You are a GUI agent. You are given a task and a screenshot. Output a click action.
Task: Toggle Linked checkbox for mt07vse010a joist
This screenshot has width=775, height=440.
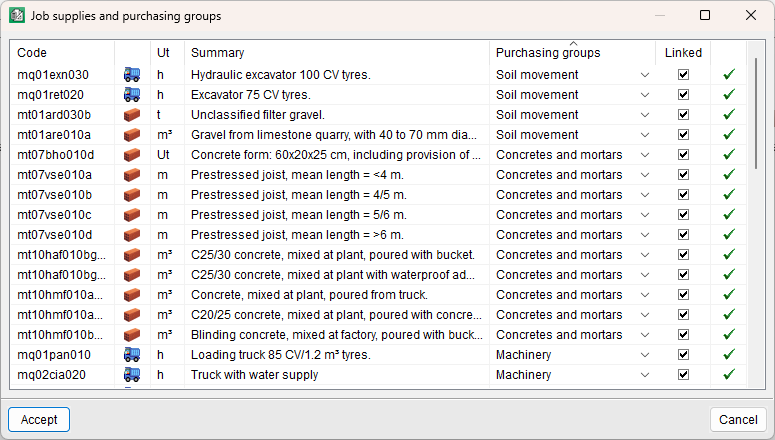coord(683,174)
